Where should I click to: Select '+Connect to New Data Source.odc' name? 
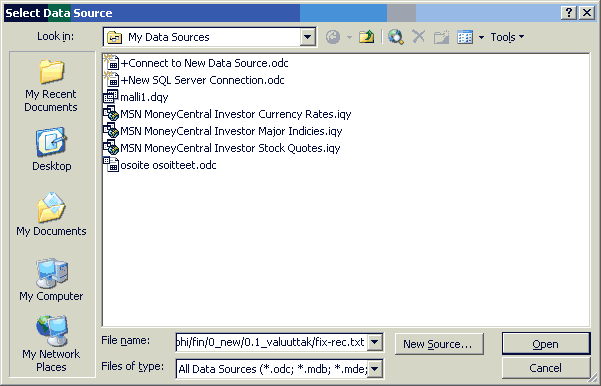pyautogui.click(x=204, y=63)
